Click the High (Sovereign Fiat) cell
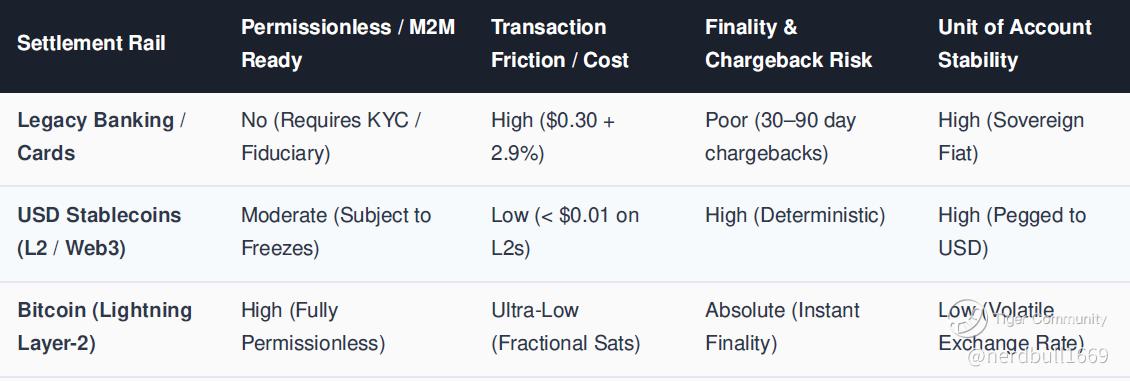Image resolution: width=1130 pixels, height=381 pixels. [x=1011, y=136]
